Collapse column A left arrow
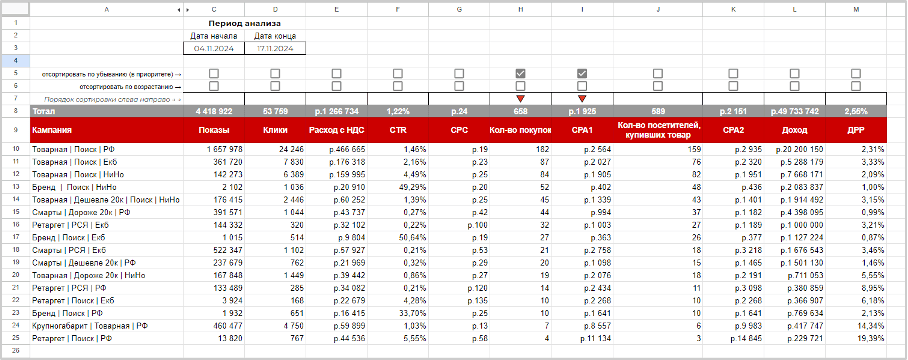This screenshot has width=908, height=360. click(x=179, y=10)
